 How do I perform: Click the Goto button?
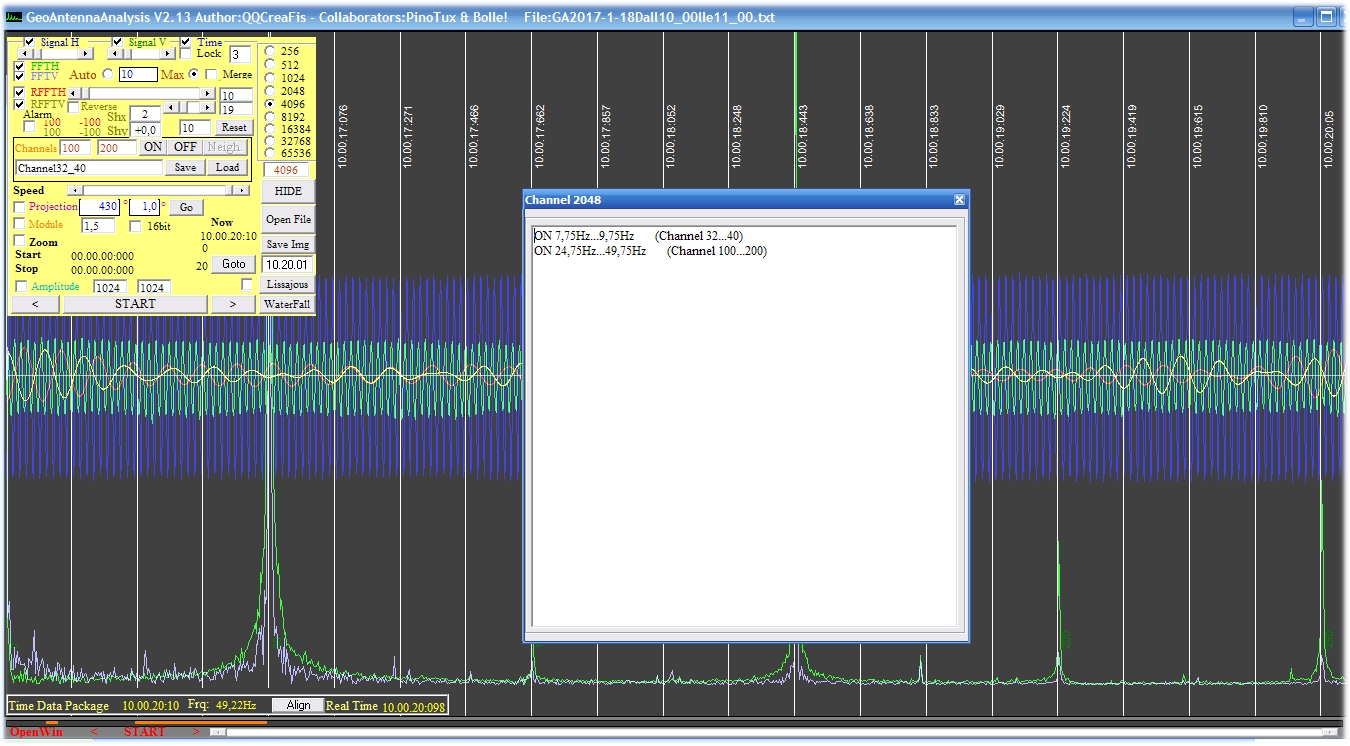(233, 264)
